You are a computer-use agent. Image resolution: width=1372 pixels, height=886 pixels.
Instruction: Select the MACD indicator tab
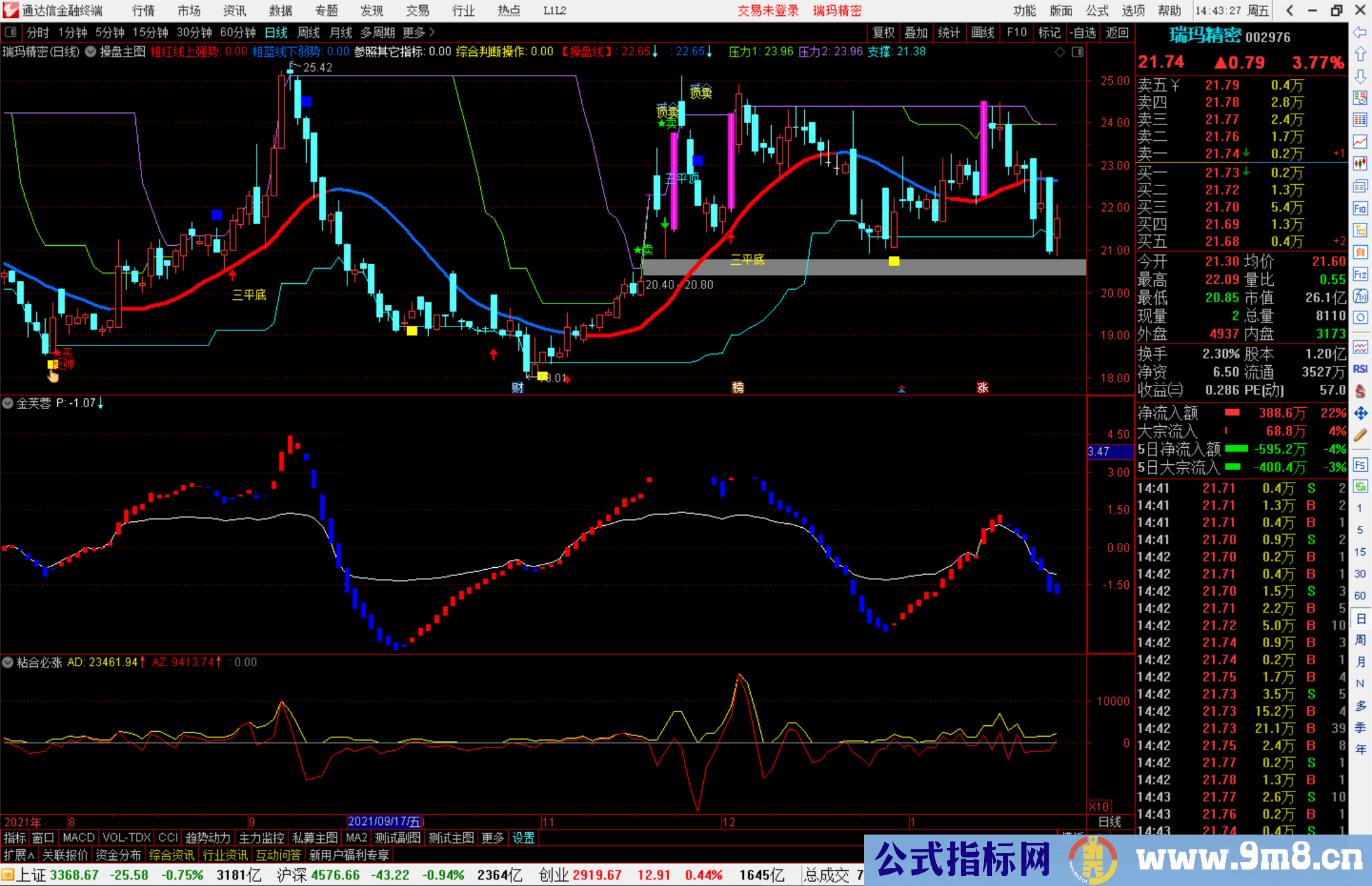[79, 838]
